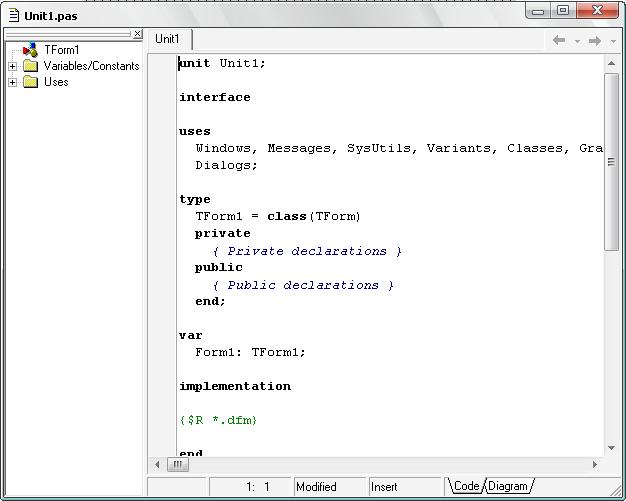Click the vertical scrollbar down arrow

pos(611,448)
